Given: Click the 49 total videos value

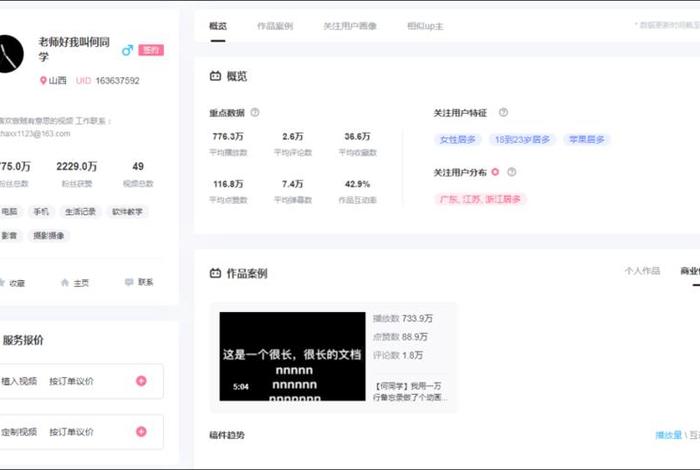Looking at the screenshot, I should pyautogui.click(x=138, y=166).
